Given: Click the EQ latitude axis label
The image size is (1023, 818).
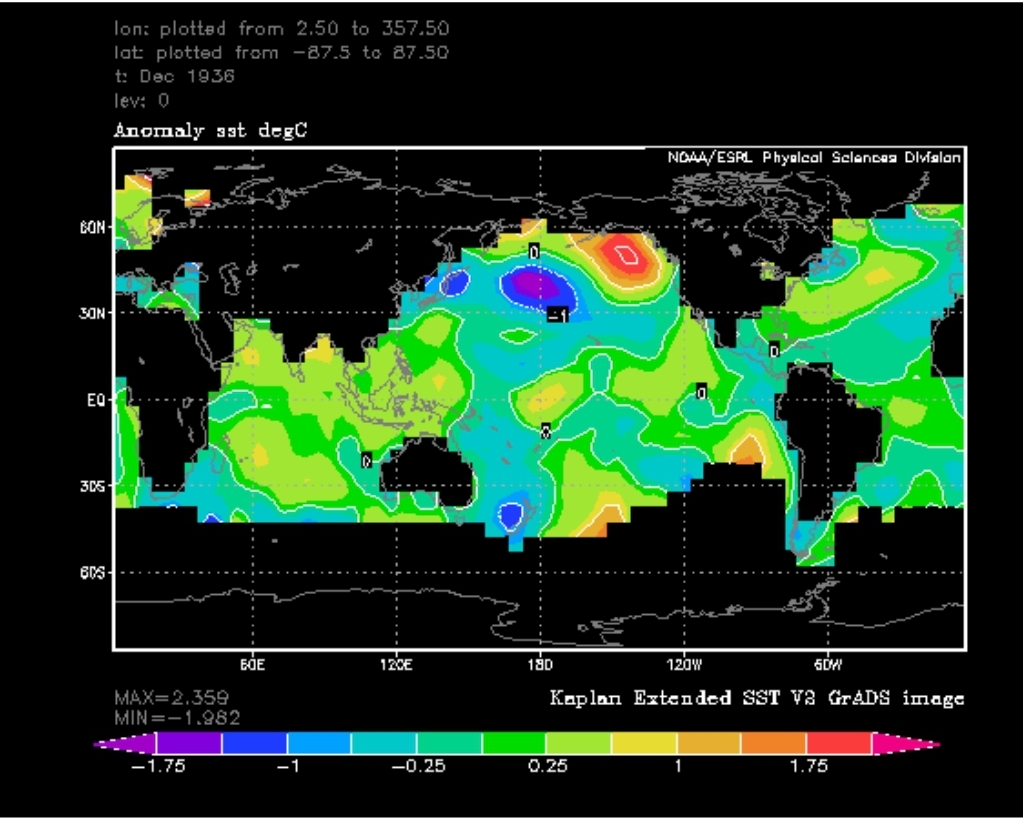Looking at the screenshot, I should click(97, 400).
